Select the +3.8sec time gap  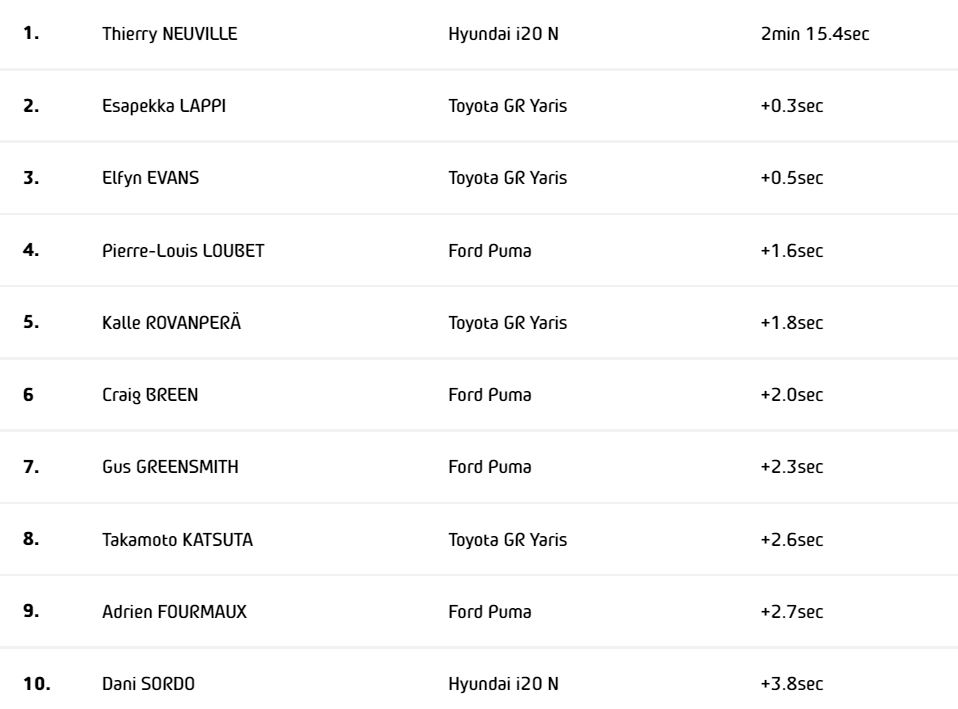pos(791,683)
